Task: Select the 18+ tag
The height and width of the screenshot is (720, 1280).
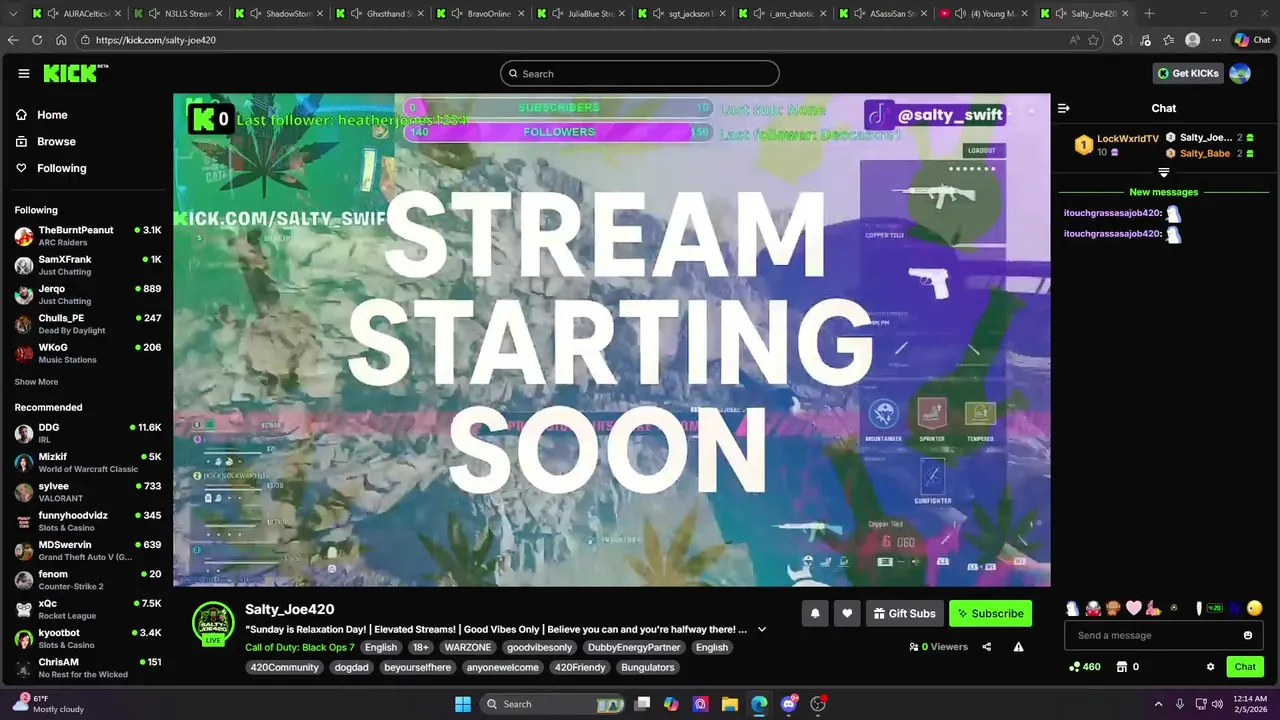Action: [x=421, y=647]
